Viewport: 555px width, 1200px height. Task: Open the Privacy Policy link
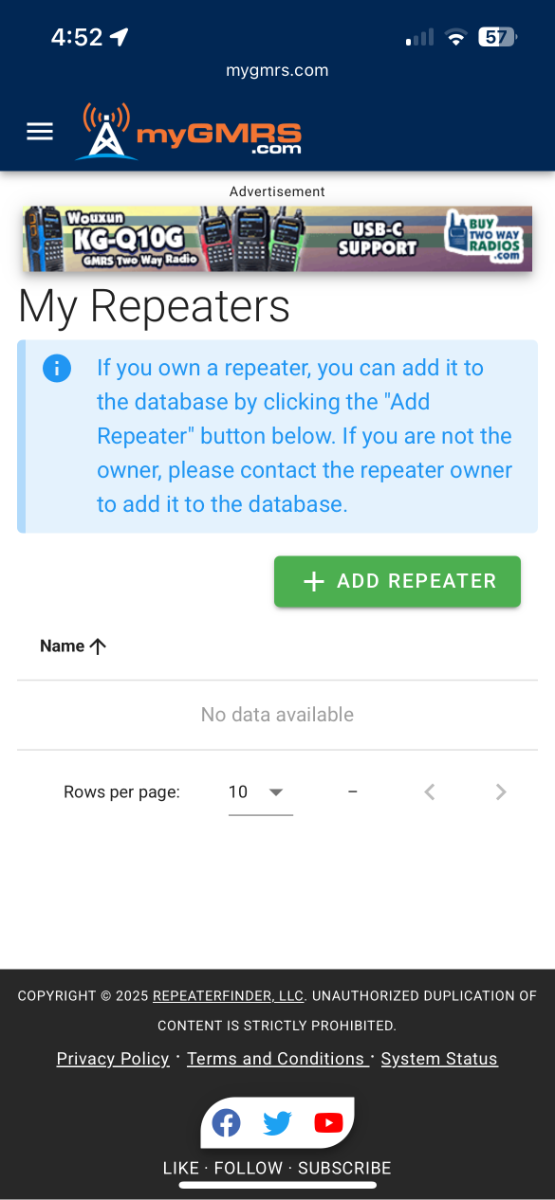(113, 1058)
